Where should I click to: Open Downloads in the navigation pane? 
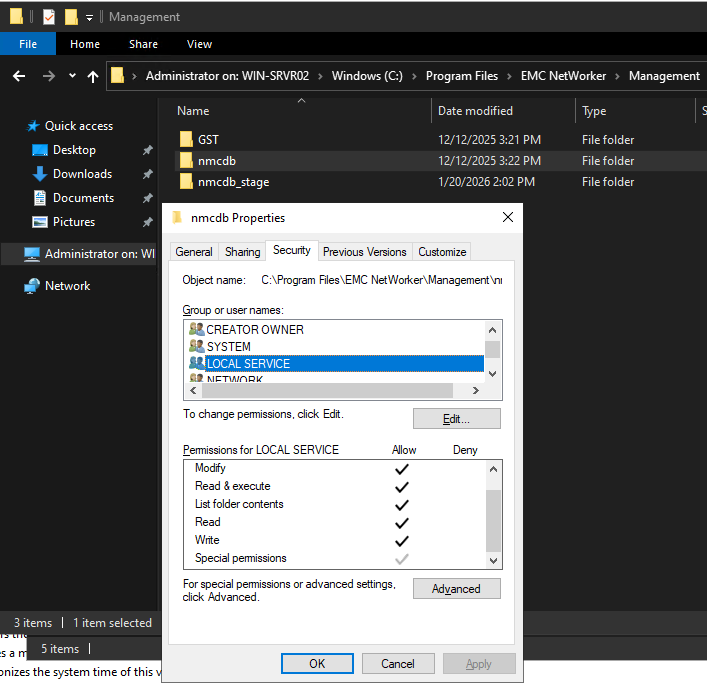tap(83, 174)
